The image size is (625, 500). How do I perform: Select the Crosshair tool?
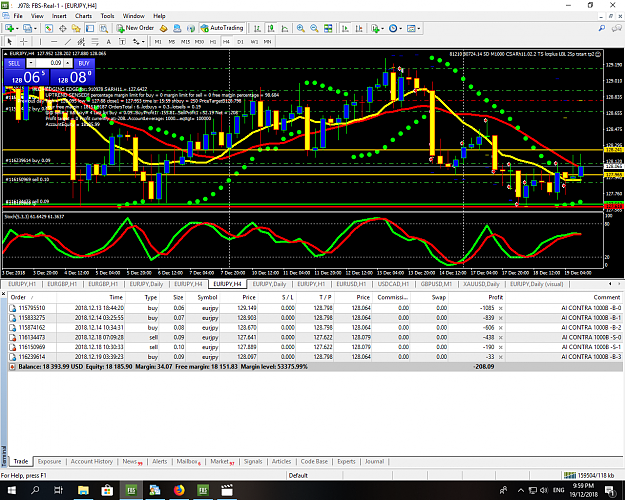pyautogui.click(x=24, y=41)
